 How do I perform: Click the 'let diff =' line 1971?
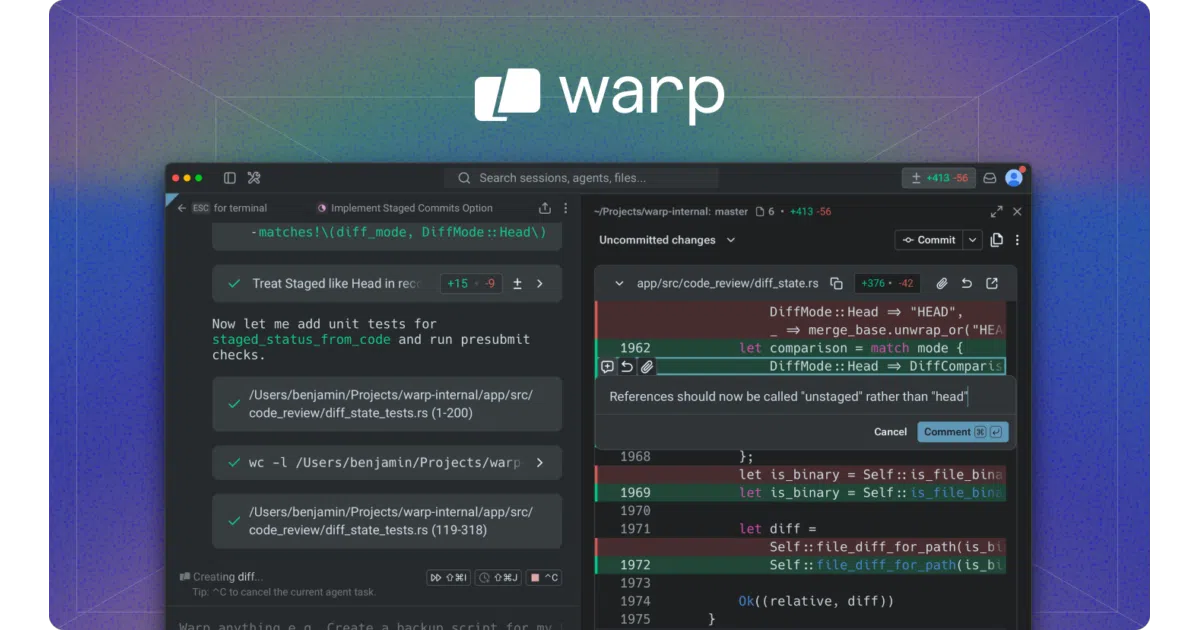pos(779,529)
